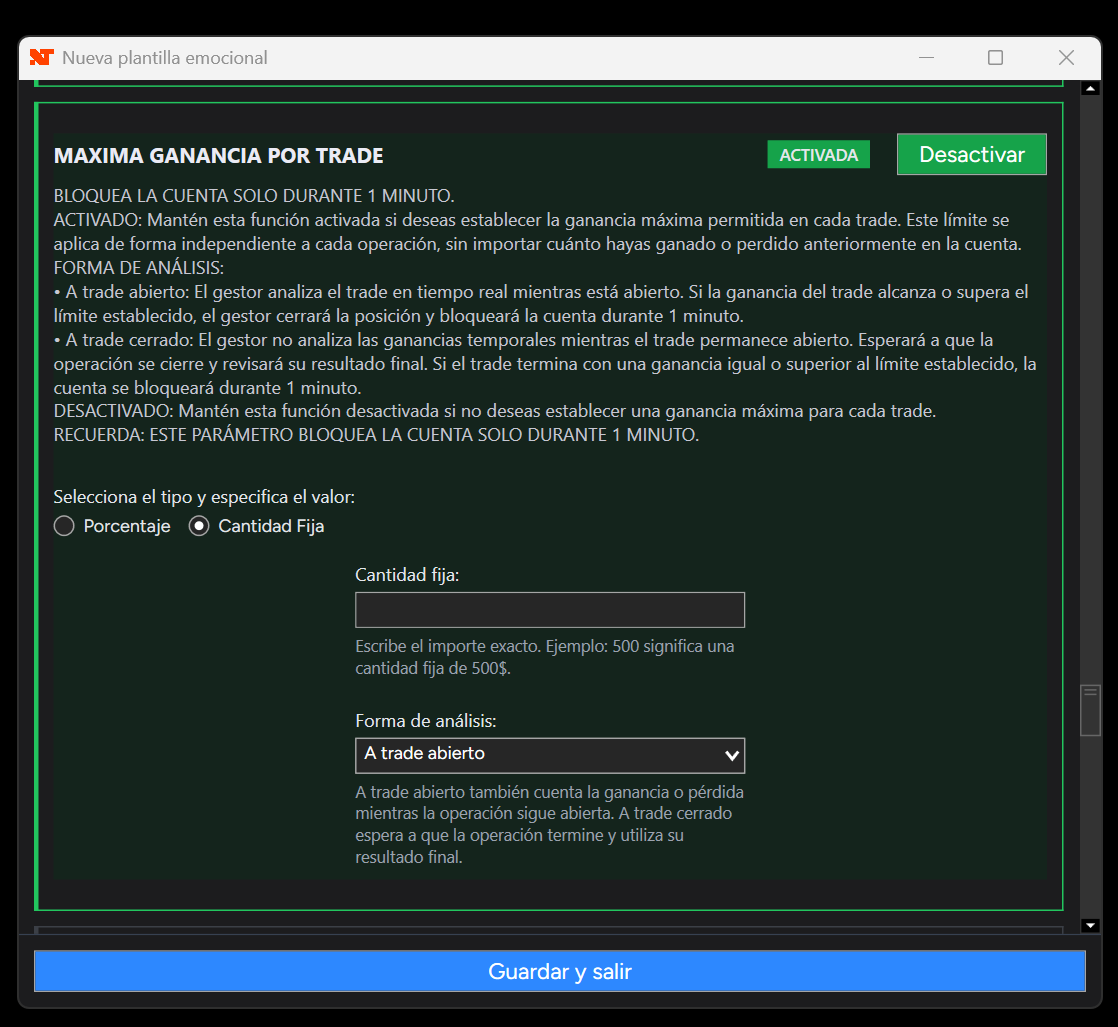The width and height of the screenshot is (1118, 1027).
Task: Click the Desactivar button
Action: [971, 154]
